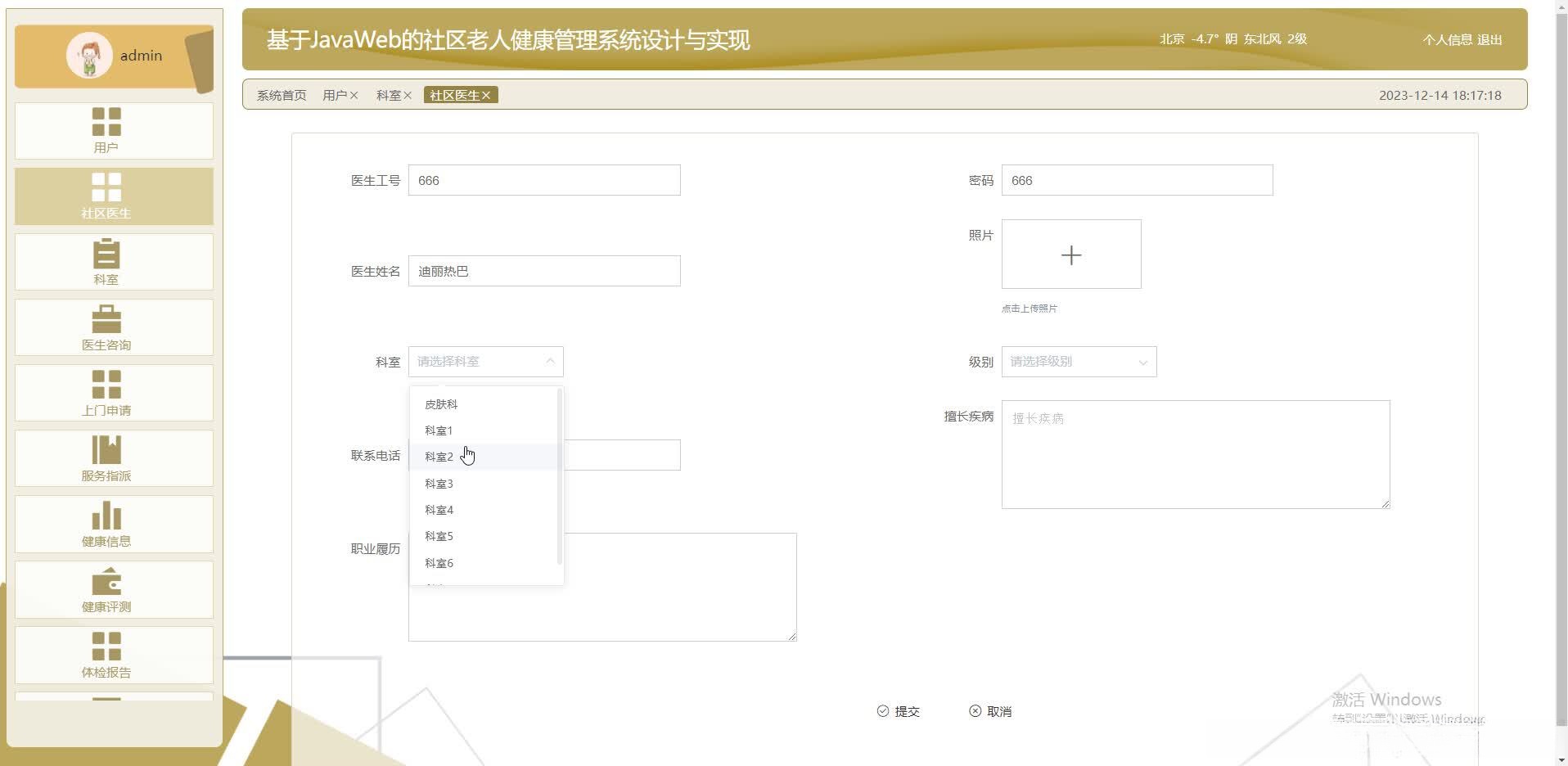Submit the form with 提交 button
1568x766 pixels.
coord(899,711)
